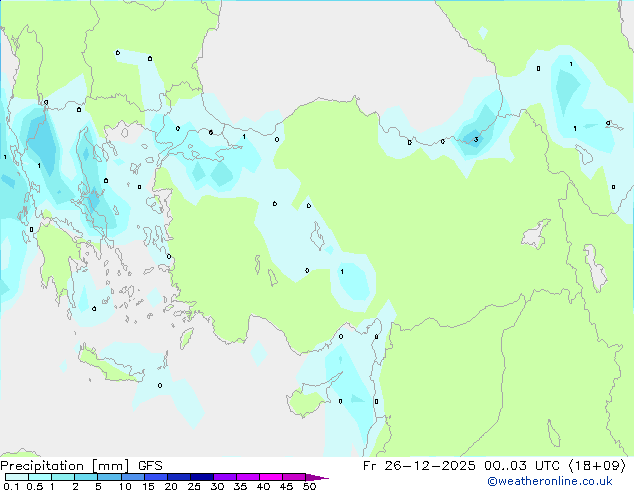This screenshot has height=490, width=634.
Task: Pick the legend swatch between 45 and 50
Action: coord(294,477)
